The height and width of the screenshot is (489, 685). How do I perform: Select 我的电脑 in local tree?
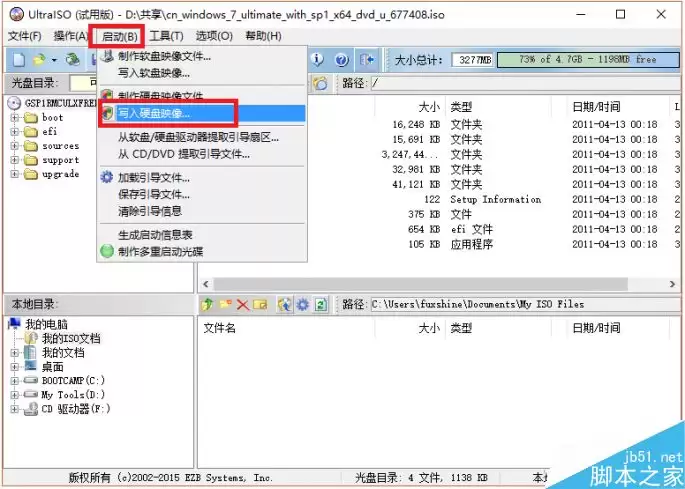click(46, 324)
